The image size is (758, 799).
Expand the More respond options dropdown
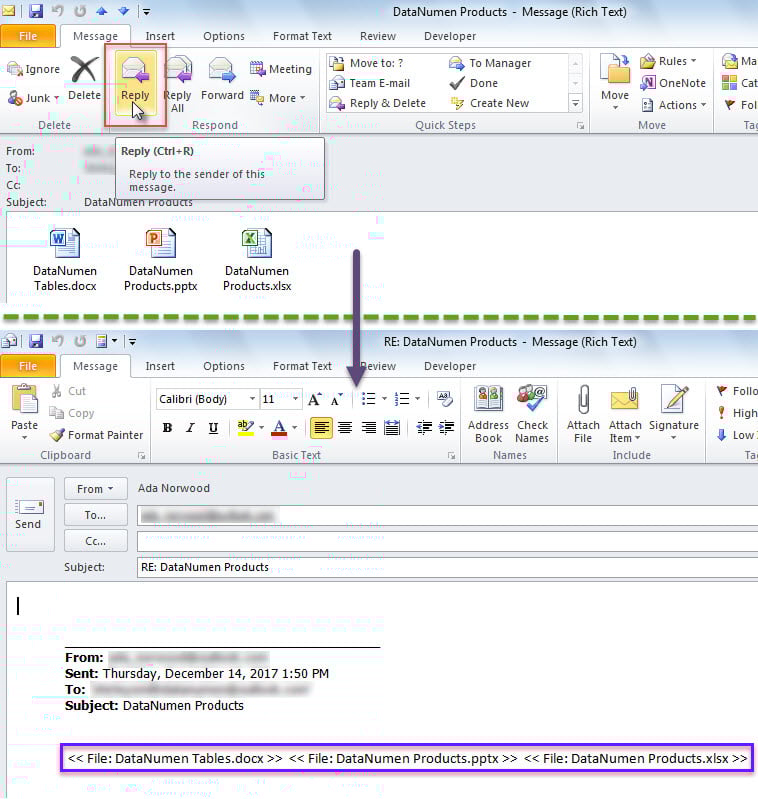point(303,97)
